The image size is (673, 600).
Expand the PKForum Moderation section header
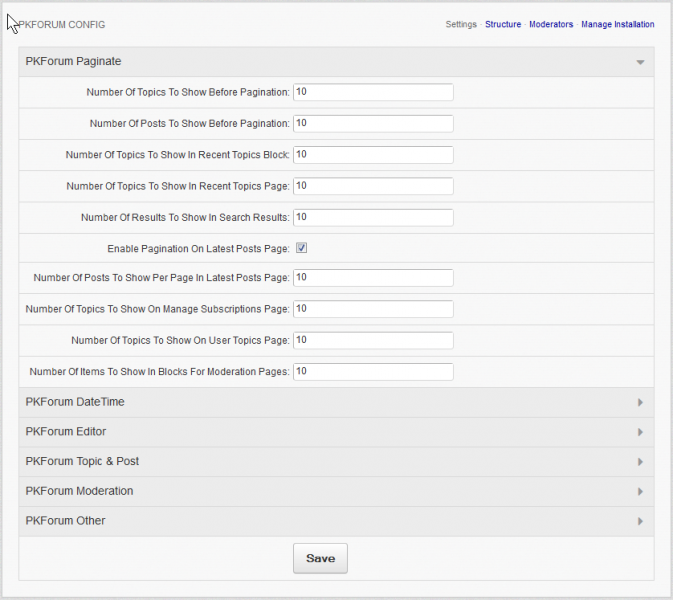336,491
